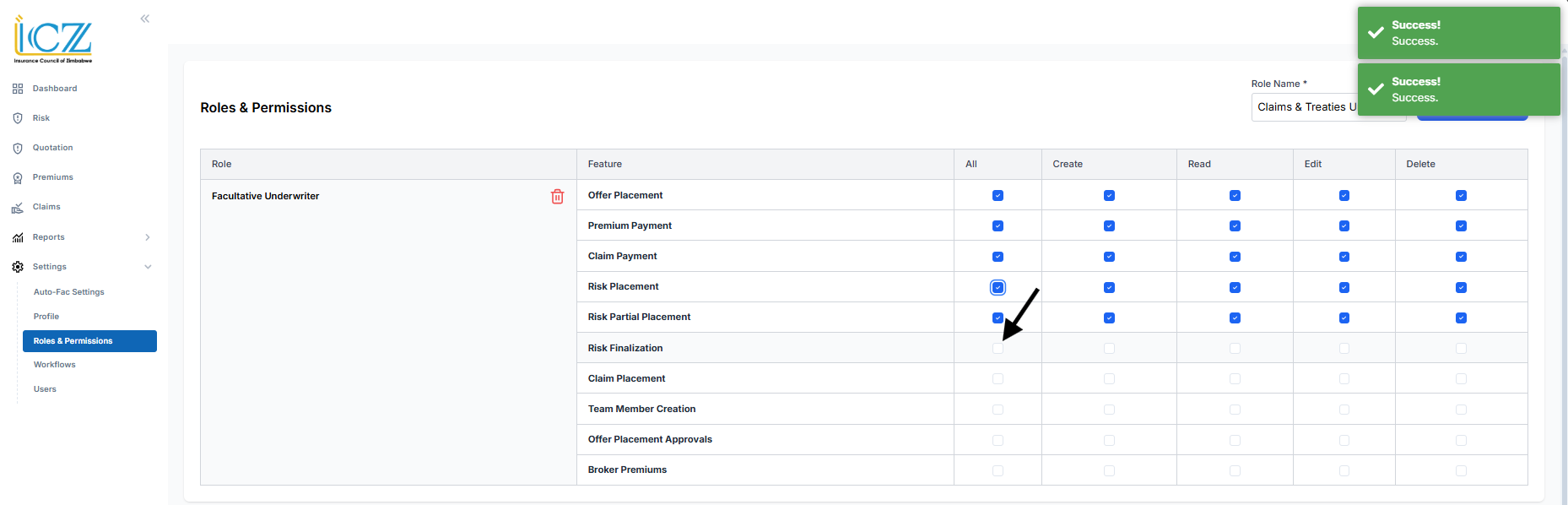Uncheck Create permission for Offer Placement

click(1109, 196)
